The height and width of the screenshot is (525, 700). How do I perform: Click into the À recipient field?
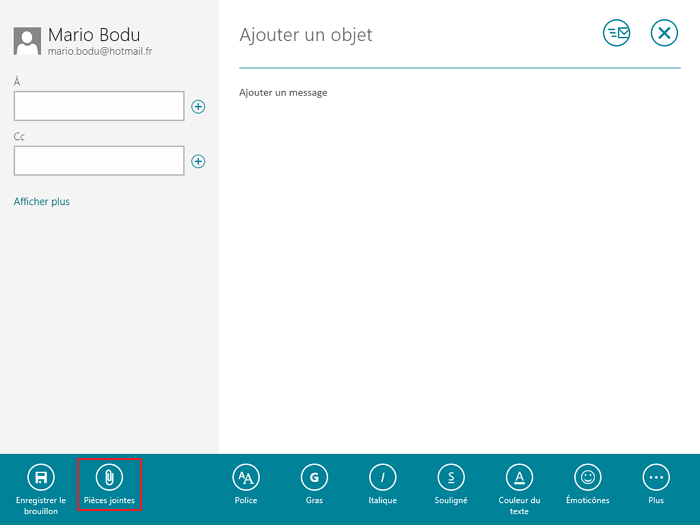coord(99,106)
